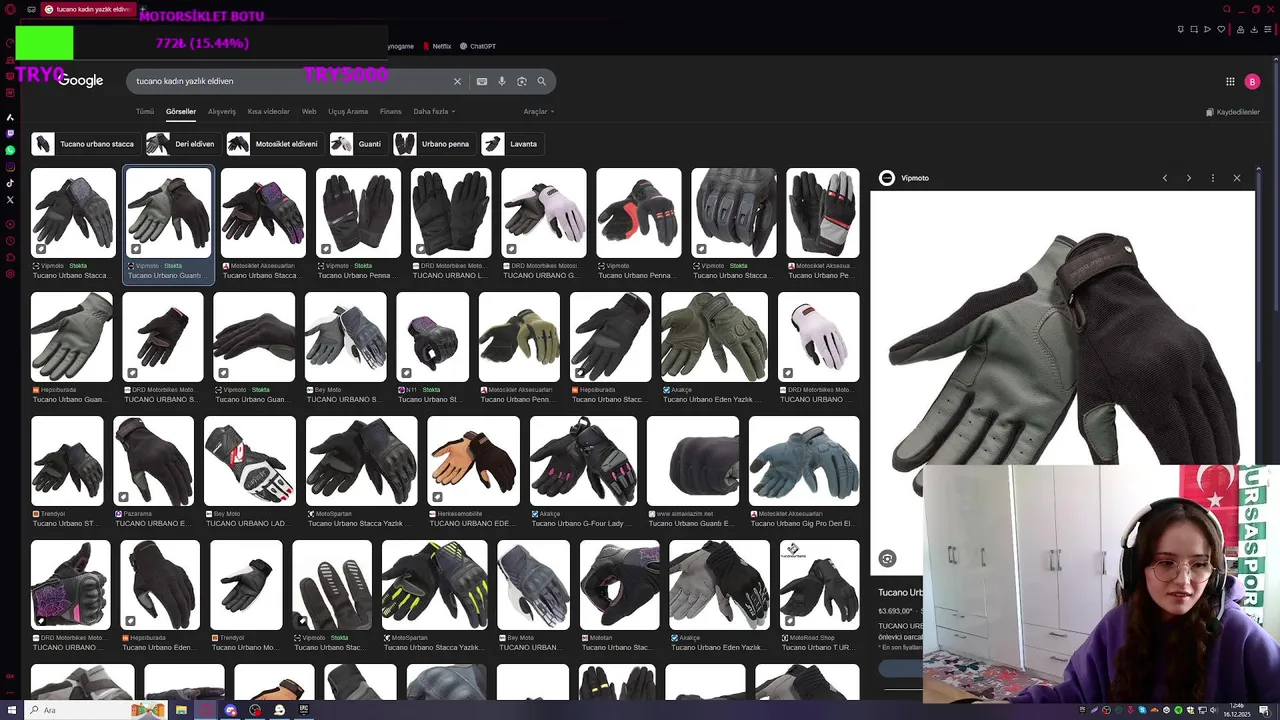The height and width of the screenshot is (720, 1280).
Task: Click the Google logo
Action: pyautogui.click(x=80, y=81)
